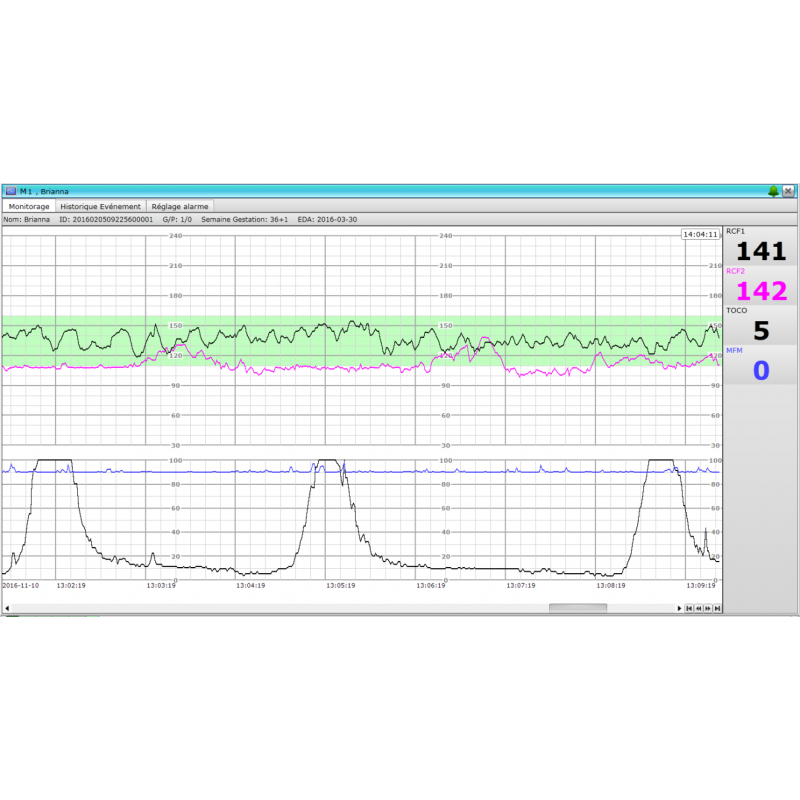Click the 2016-11-10 date label on the time axis

pyautogui.click(x=21, y=586)
